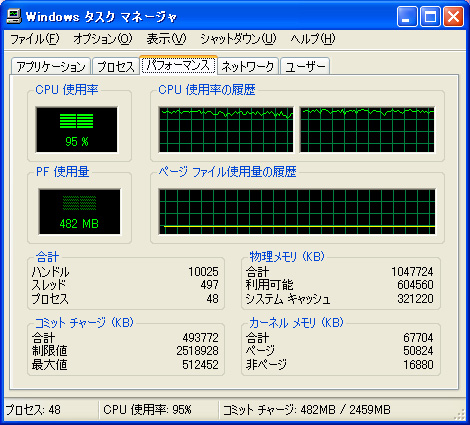Viewport: 470px width, 425px height.
Task: Click the first CPU history graph
Action: pos(226,130)
